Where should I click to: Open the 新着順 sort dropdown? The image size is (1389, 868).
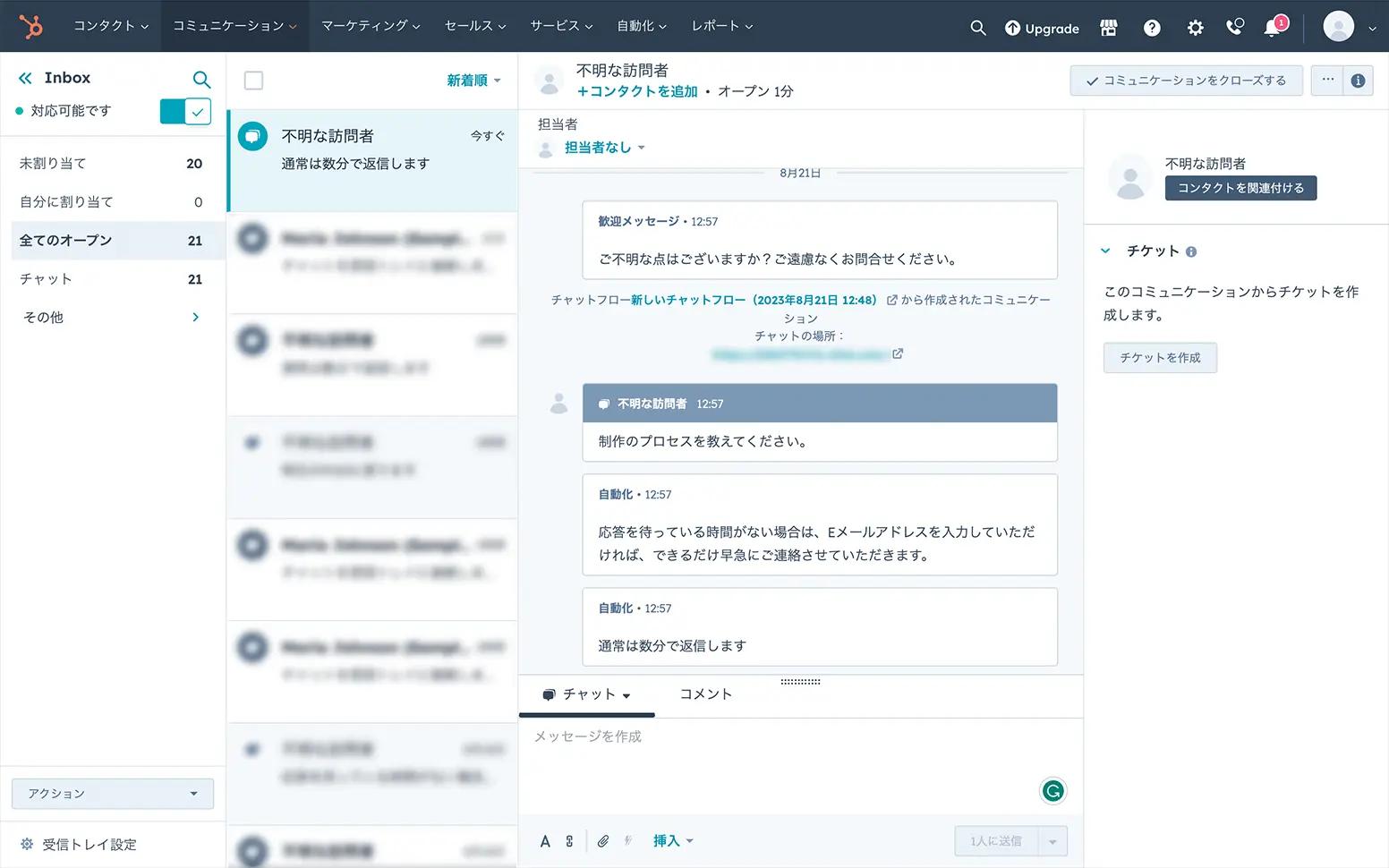(473, 81)
